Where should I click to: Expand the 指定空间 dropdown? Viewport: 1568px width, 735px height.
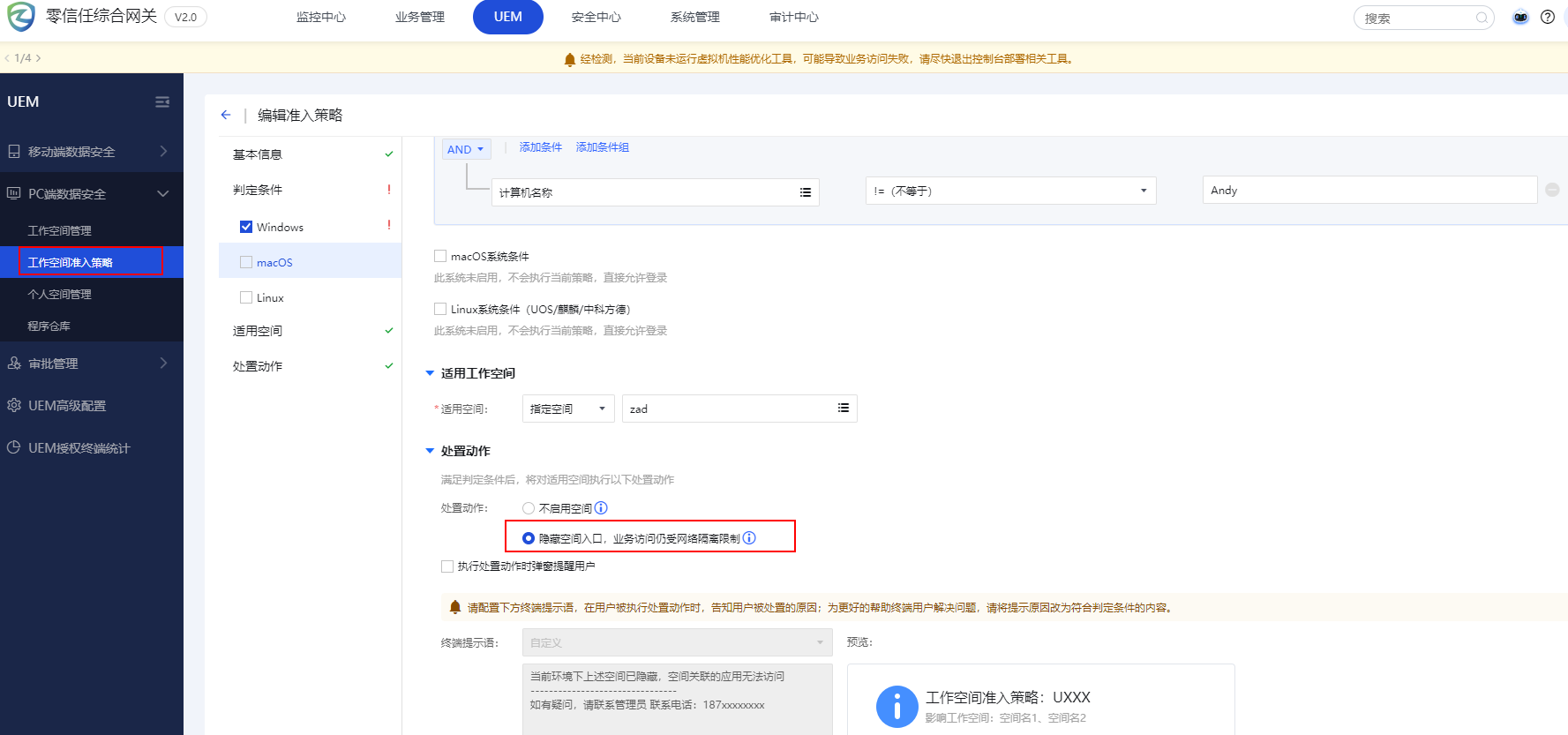567,409
